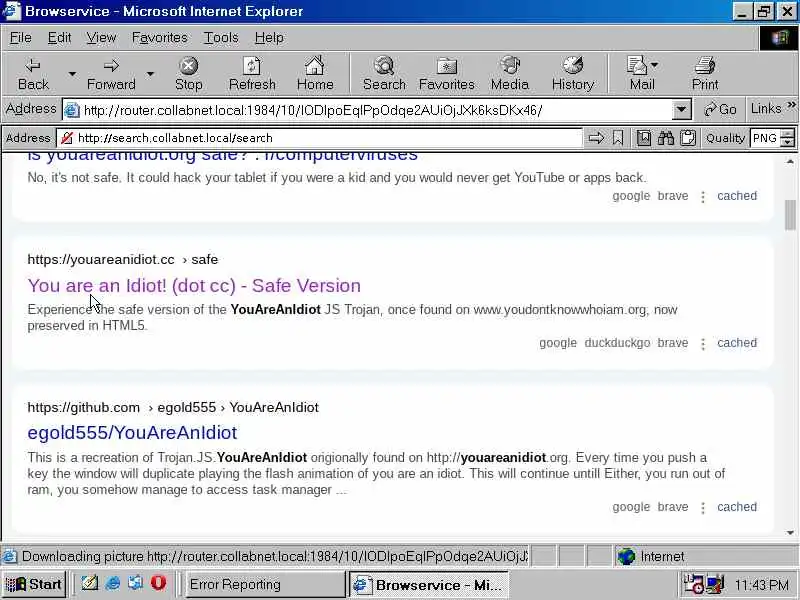Open the Mail button dropdown arrow

[655, 65]
